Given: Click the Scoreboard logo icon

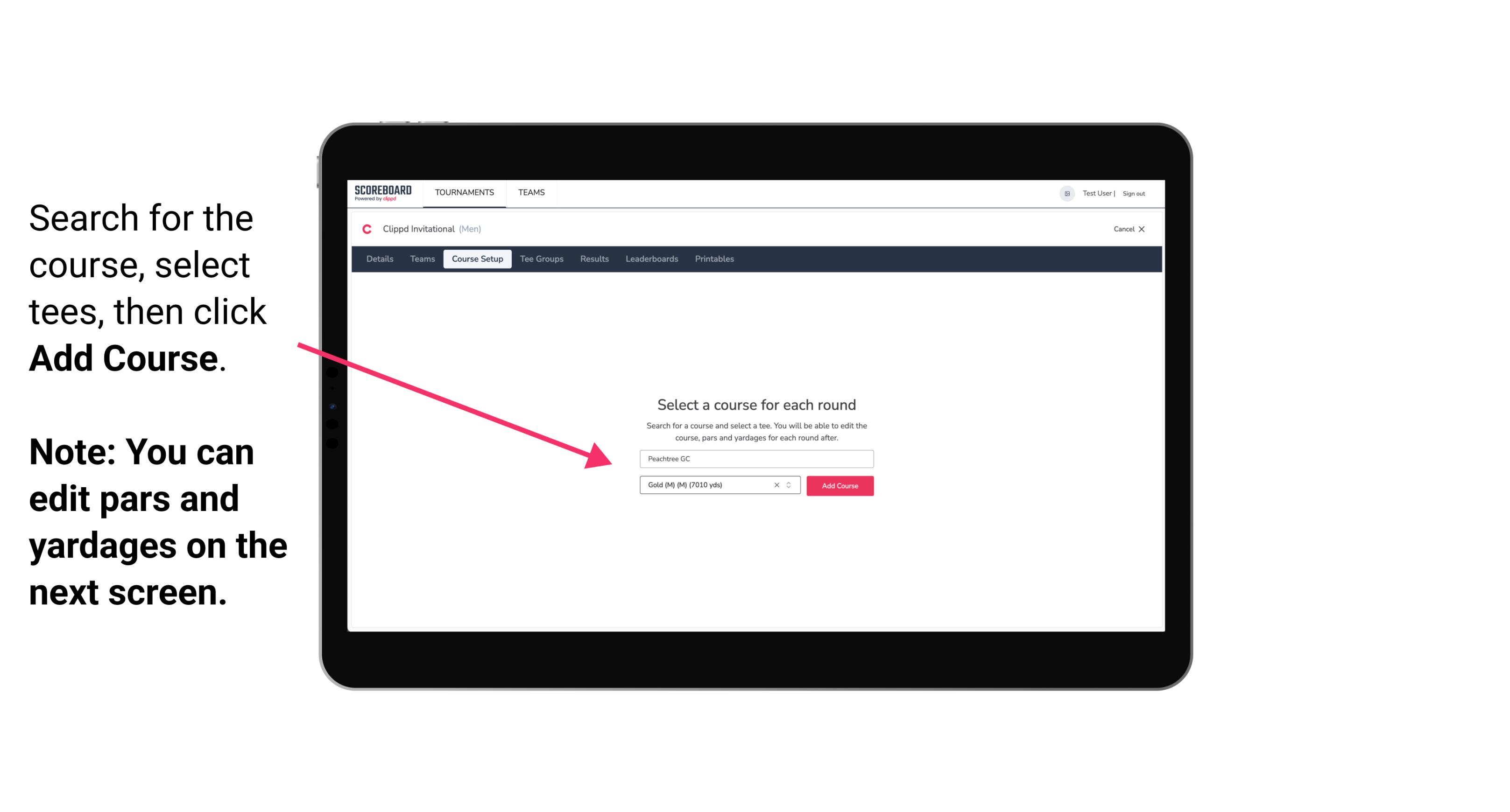Looking at the screenshot, I should (383, 194).
